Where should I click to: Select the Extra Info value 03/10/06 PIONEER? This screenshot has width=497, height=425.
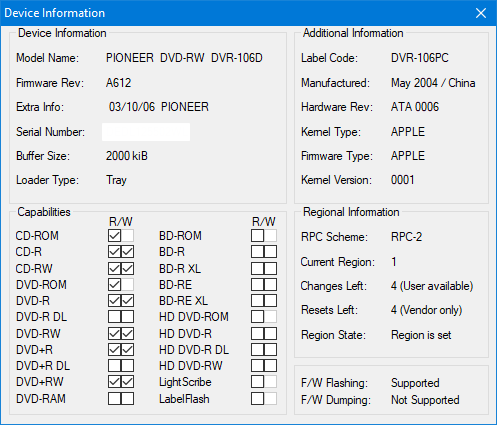tap(159, 107)
